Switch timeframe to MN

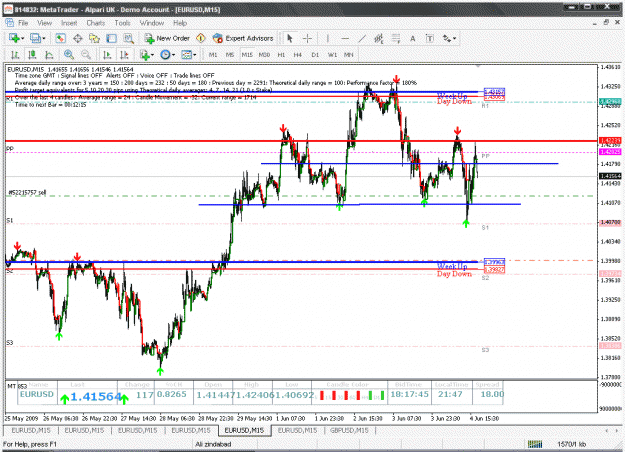pos(349,55)
